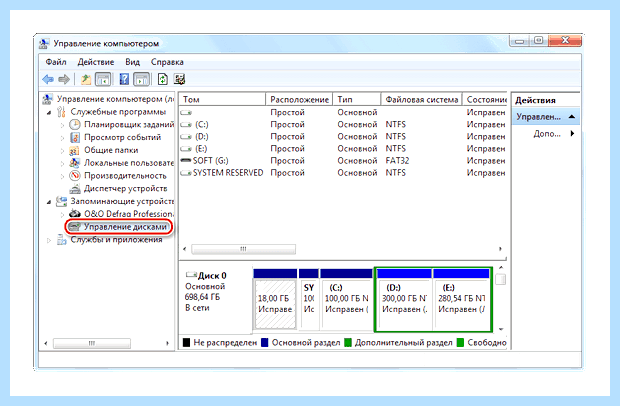Image resolution: width=620 pixels, height=406 pixels.
Task: Select the (D:) 300,00 ГБ partition block
Action: tap(404, 299)
